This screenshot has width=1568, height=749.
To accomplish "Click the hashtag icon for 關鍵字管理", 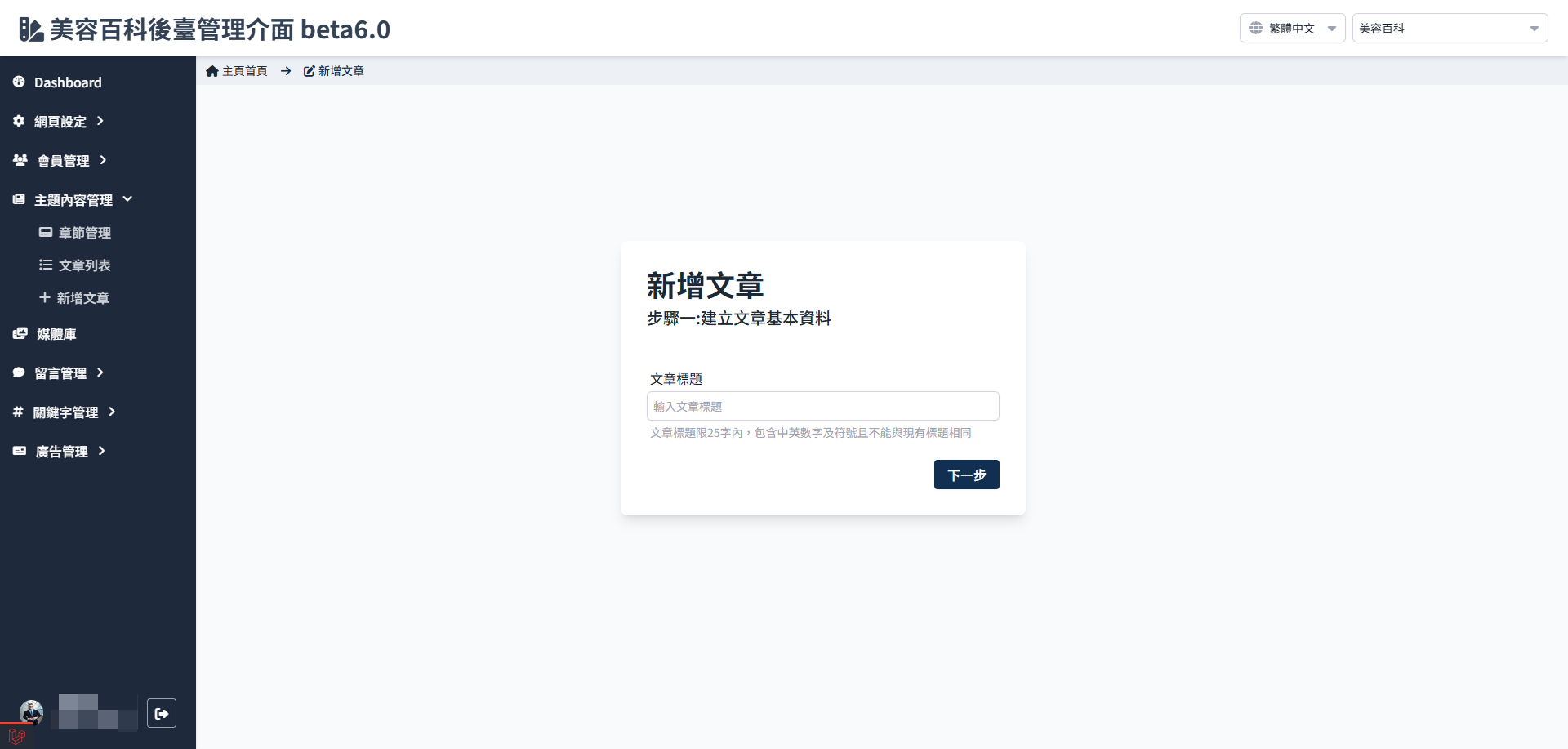I will click(18, 412).
